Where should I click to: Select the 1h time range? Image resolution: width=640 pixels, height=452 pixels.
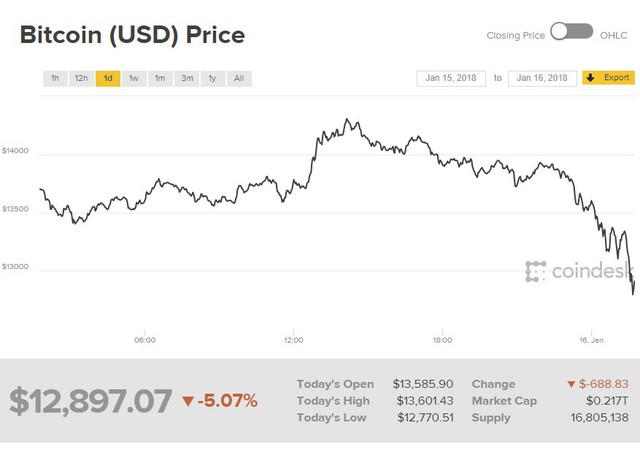tap(55, 78)
